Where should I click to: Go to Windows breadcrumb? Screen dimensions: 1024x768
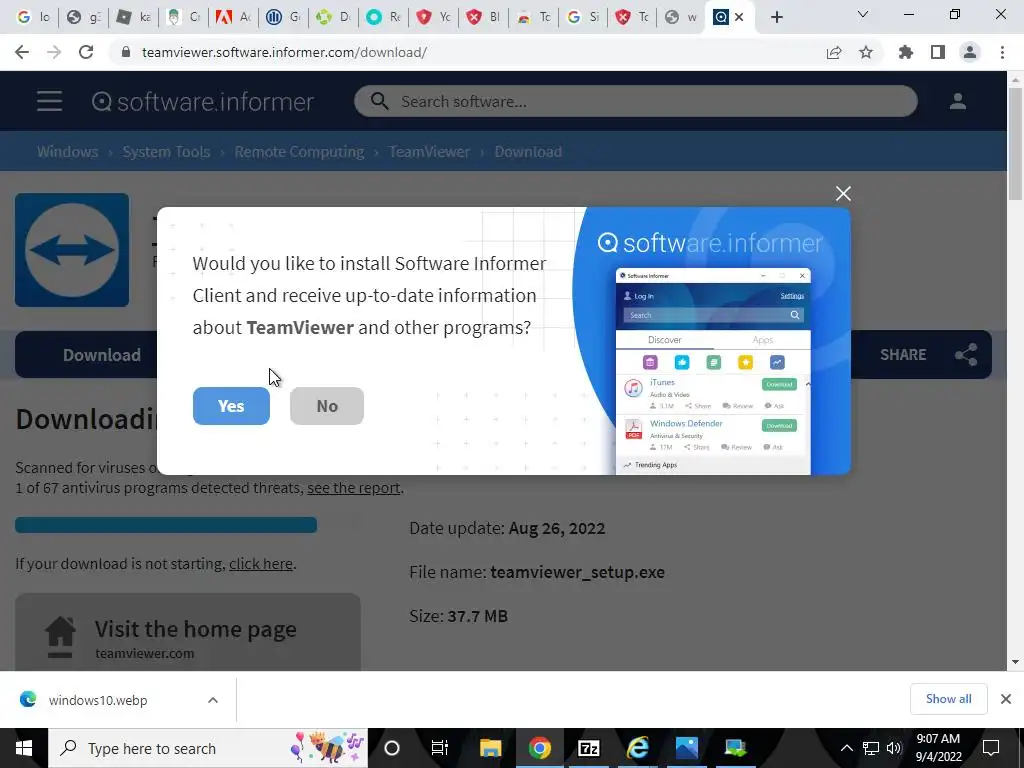click(67, 152)
